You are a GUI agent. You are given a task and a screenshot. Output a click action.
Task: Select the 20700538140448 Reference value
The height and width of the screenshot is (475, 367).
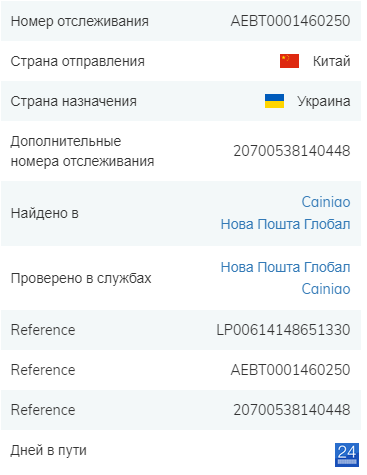[x=292, y=410]
